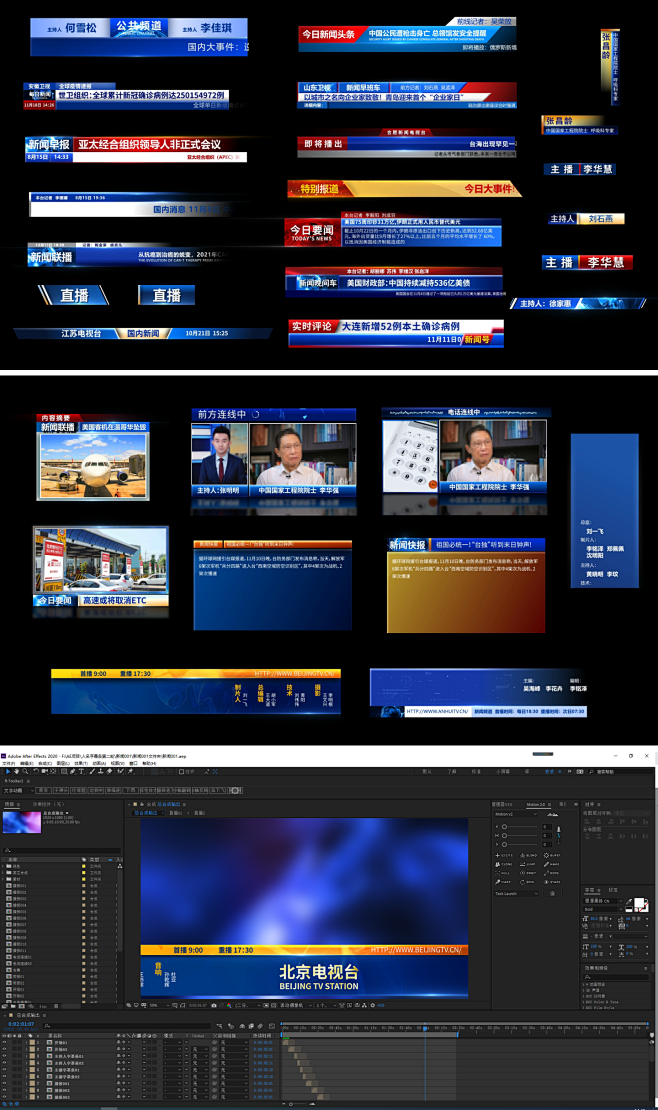Open the Motion v2 dropdown

pos(516,814)
